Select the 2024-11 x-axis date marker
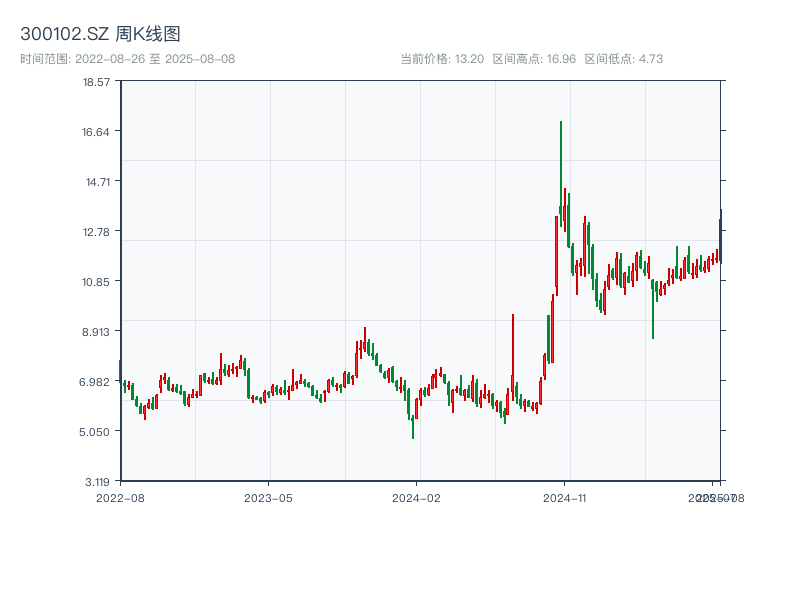The height and width of the screenshot is (600, 800). pyautogui.click(x=564, y=497)
